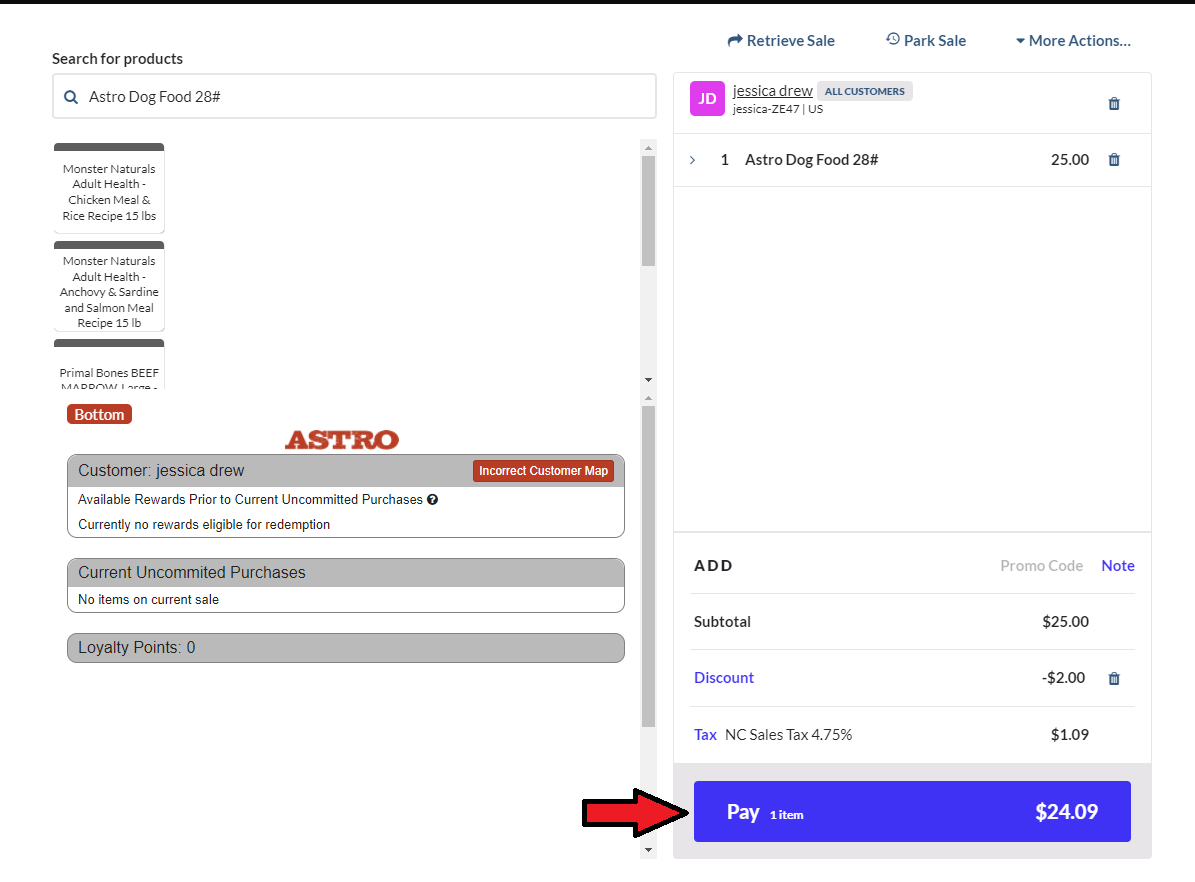The height and width of the screenshot is (882, 1195).
Task: Add a Note to the sale
Action: (1117, 566)
